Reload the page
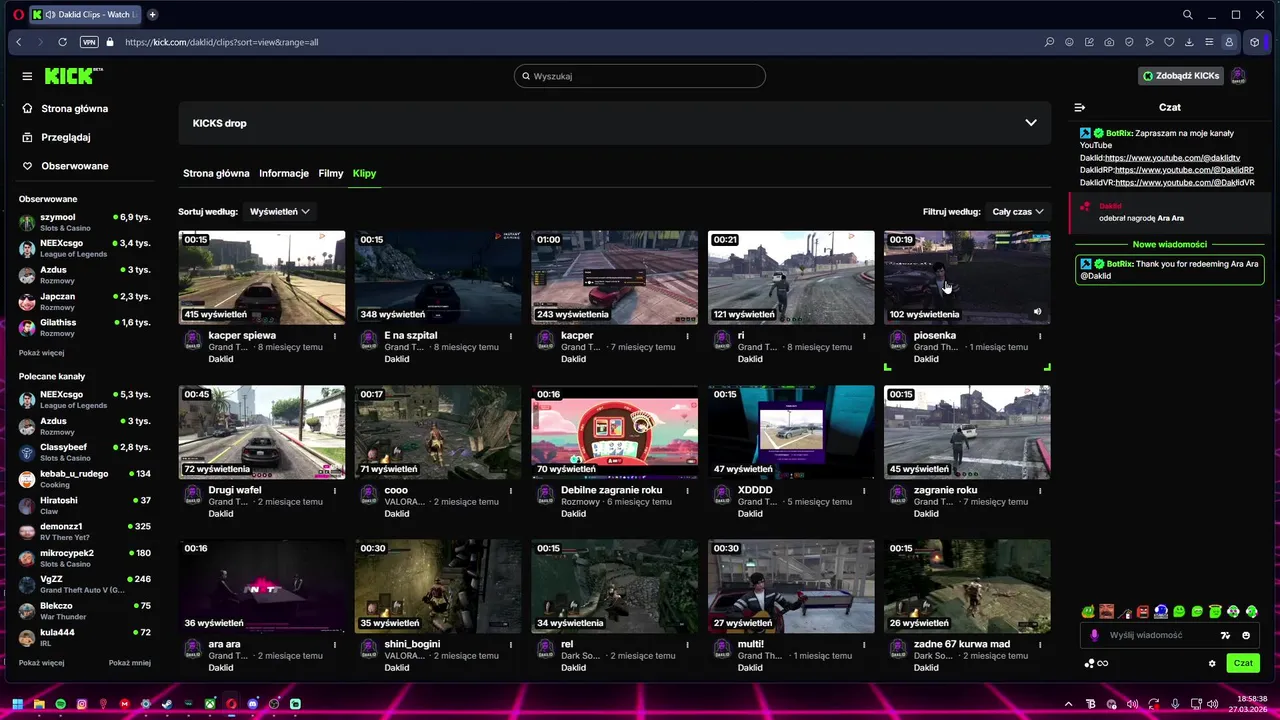Screen dimensions: 1280x720 point(62,42)
